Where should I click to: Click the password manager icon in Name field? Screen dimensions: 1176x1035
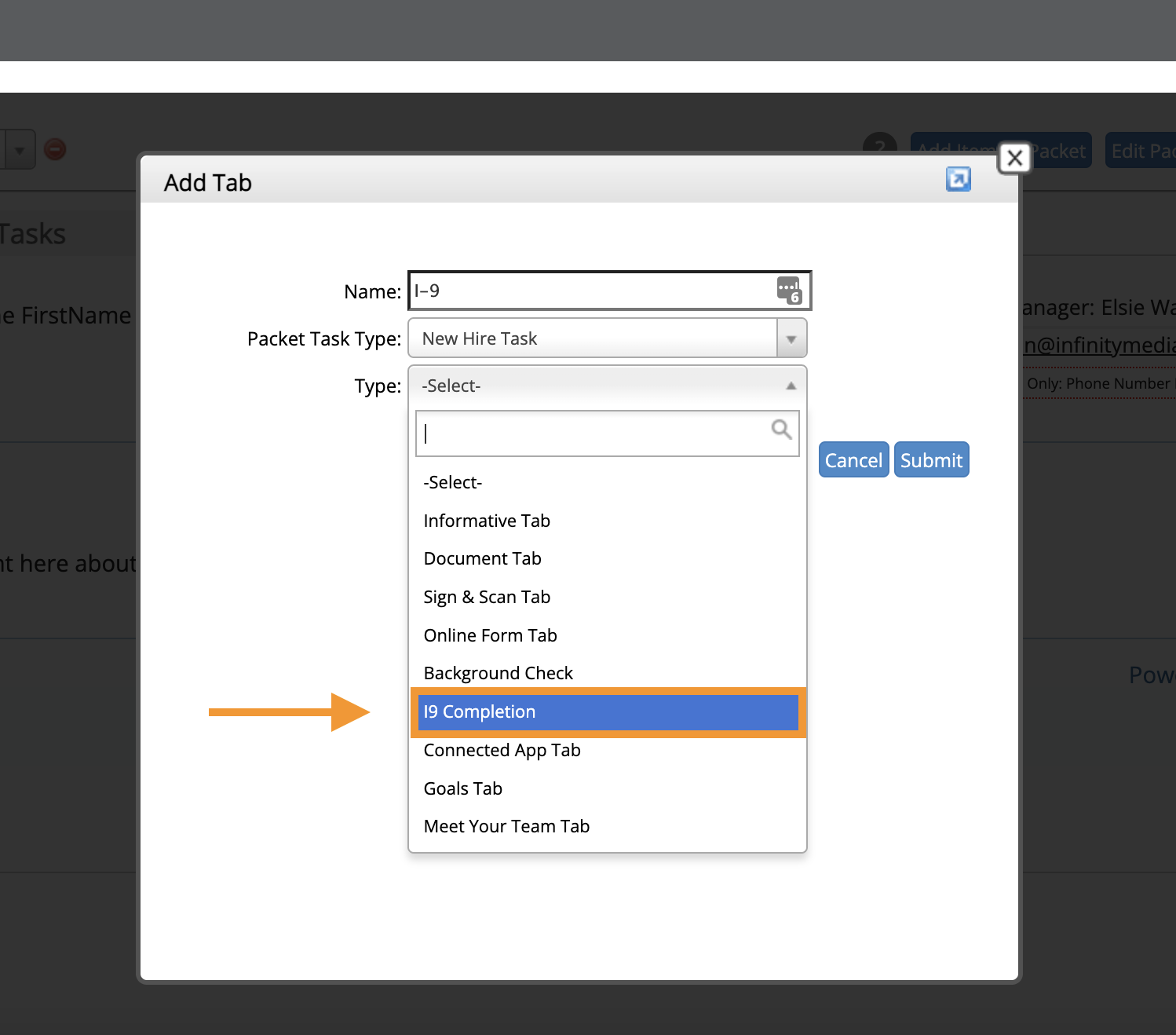tap(788, 291)
